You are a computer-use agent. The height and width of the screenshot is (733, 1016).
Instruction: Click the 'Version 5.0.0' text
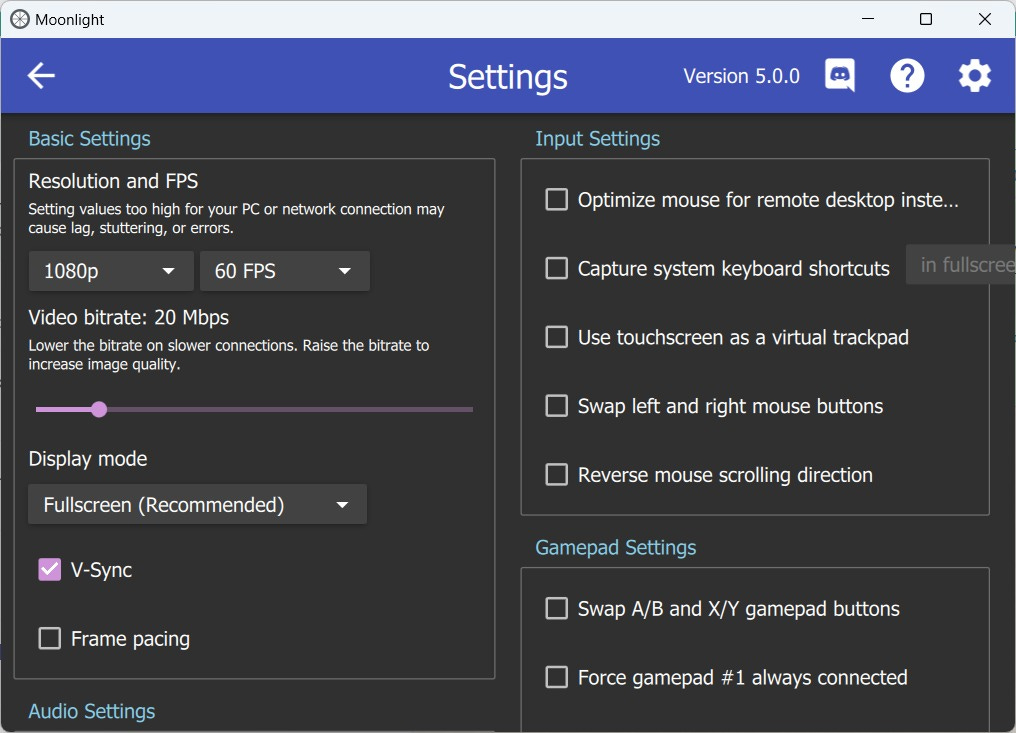click(x=741, y=76)
